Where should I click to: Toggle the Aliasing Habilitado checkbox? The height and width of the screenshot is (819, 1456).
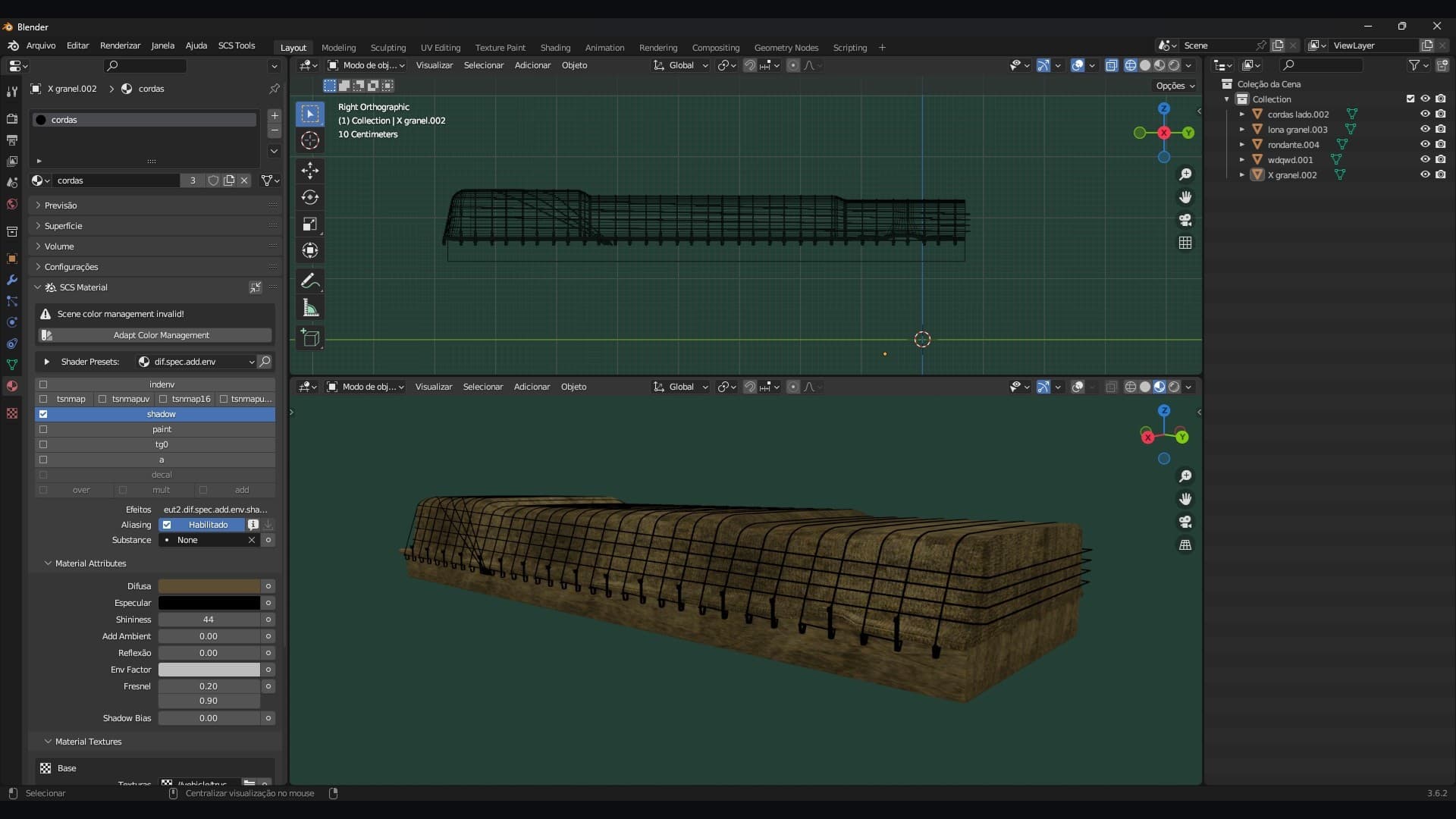167,525
